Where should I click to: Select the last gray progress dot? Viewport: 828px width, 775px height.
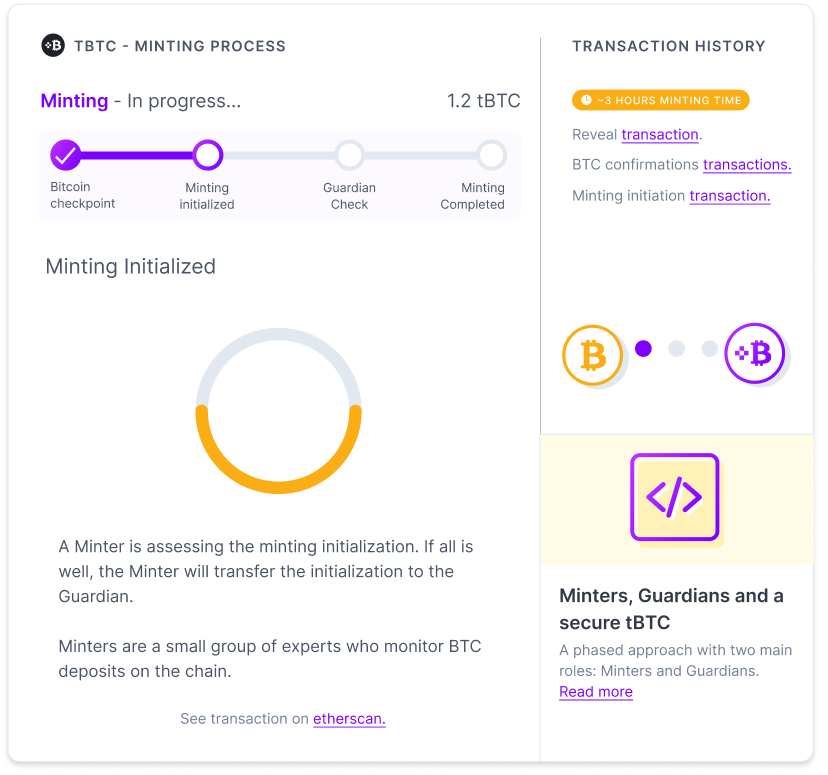click(x=709, y=349)
